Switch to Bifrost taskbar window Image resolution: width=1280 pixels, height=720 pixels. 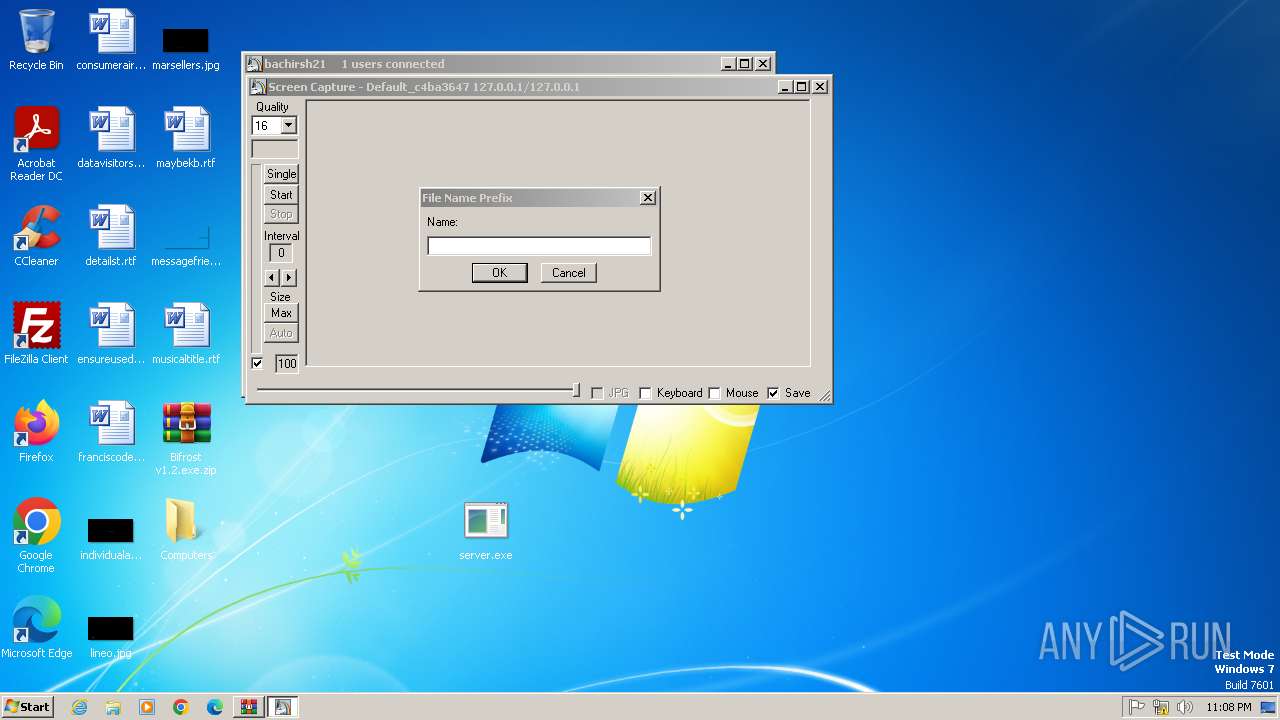coord(282,707)
